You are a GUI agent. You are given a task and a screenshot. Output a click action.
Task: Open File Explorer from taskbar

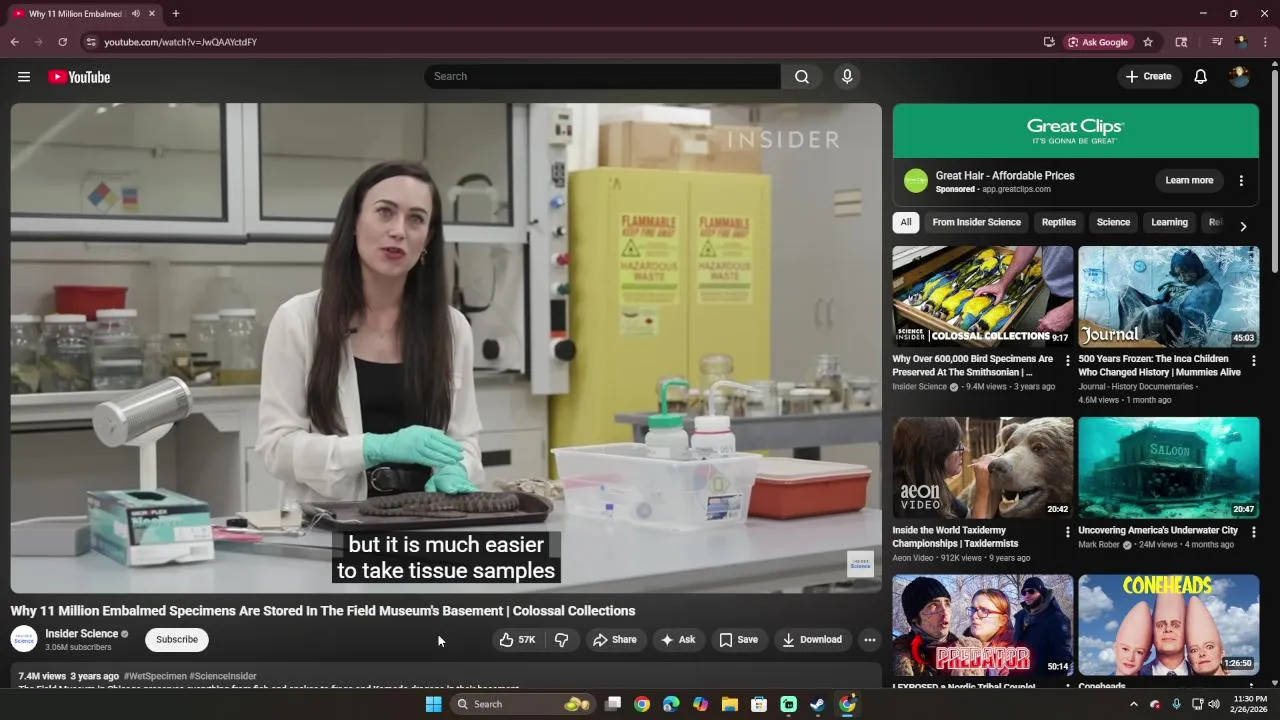[x=730, y=704]
